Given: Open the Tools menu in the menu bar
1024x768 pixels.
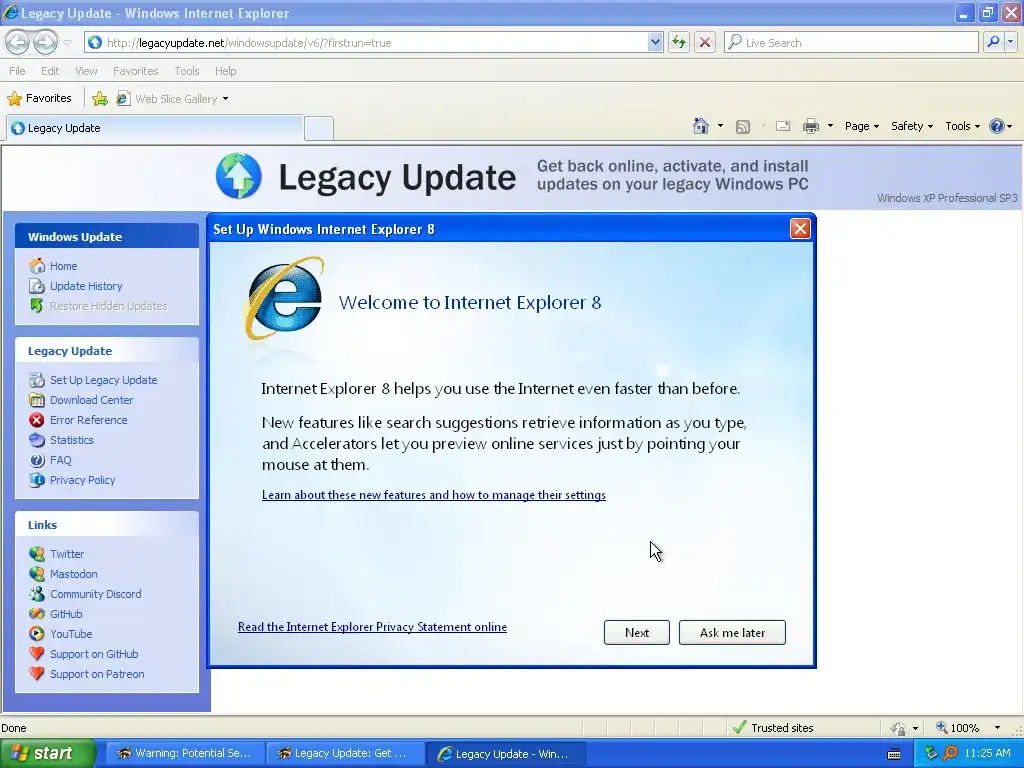Looking at the screenshot, I should (186, 71).
